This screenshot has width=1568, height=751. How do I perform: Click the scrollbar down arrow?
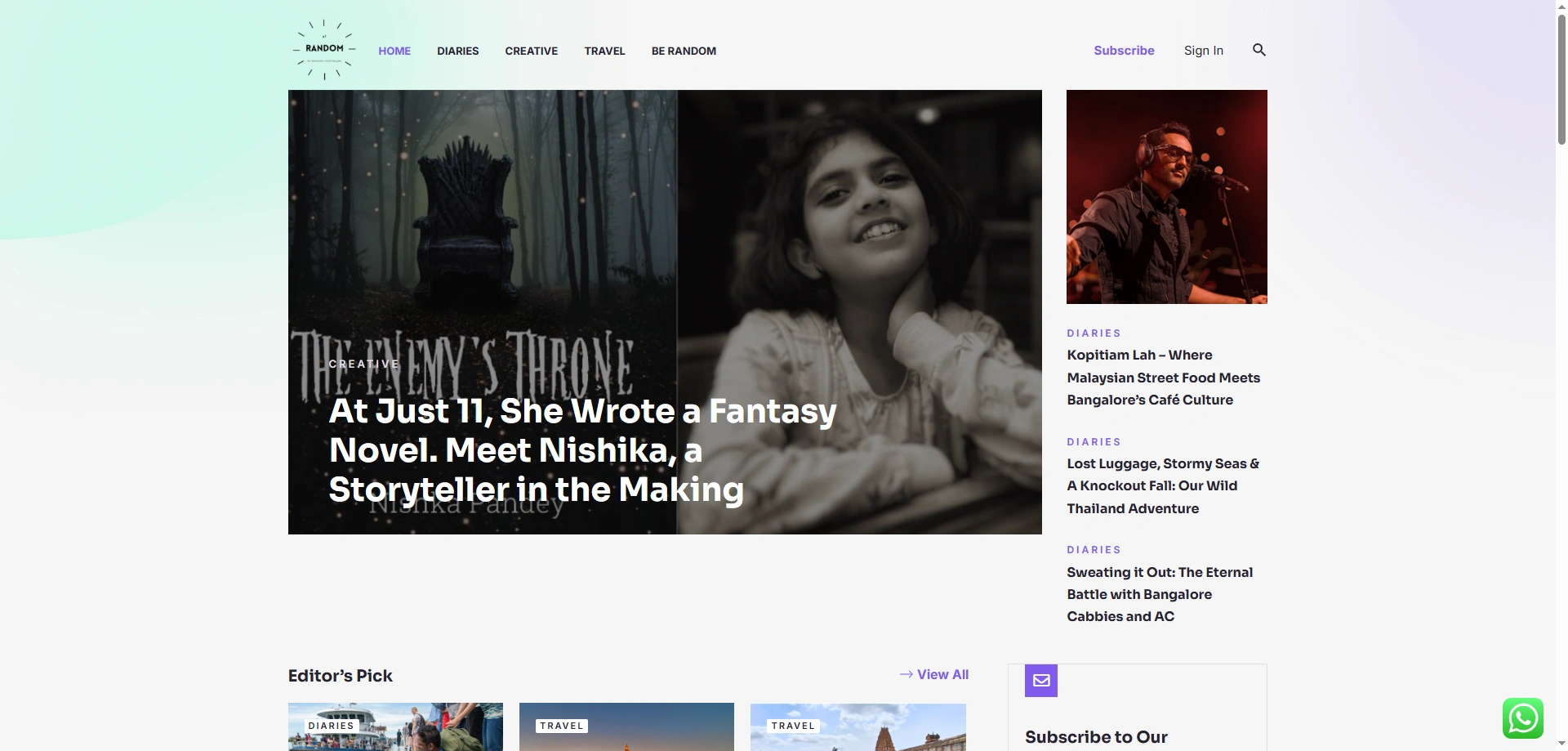click(x=1561, y=744)
